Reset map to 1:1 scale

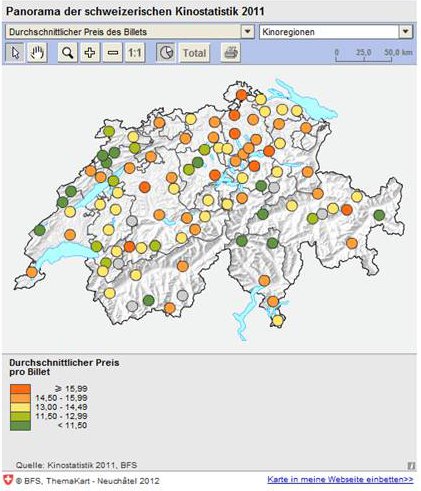click(135, 53)
